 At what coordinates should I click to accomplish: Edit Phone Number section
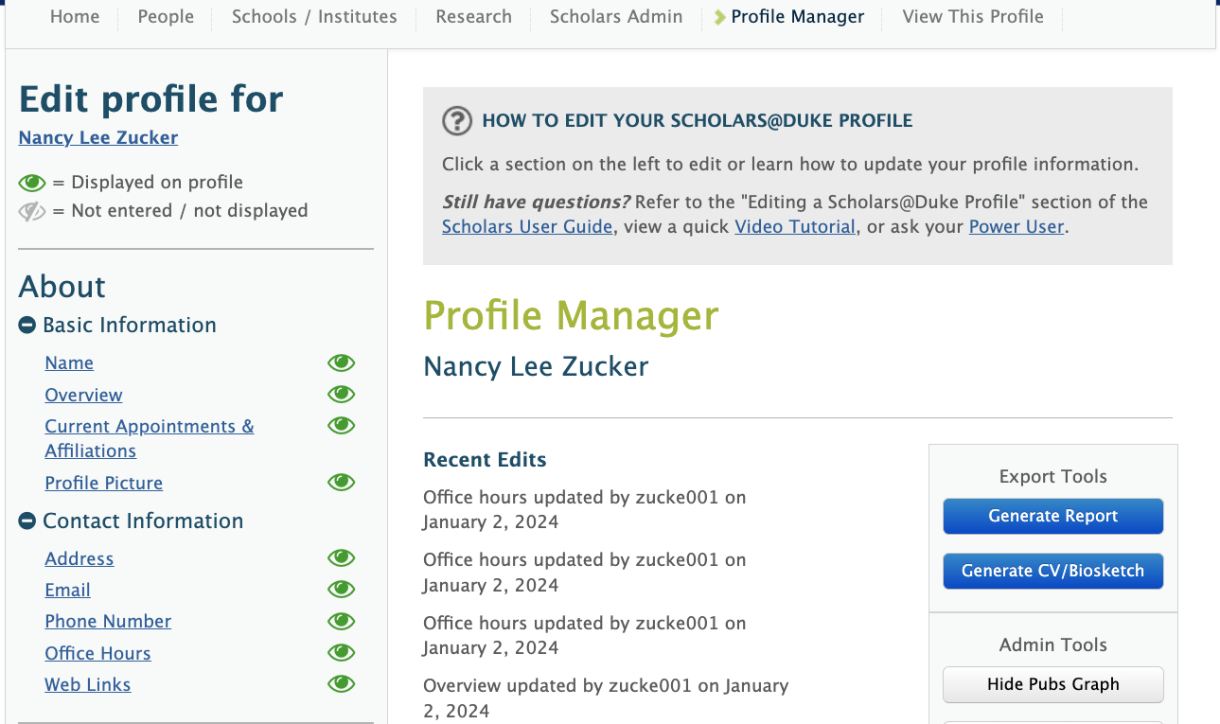[x=108, y=621]
